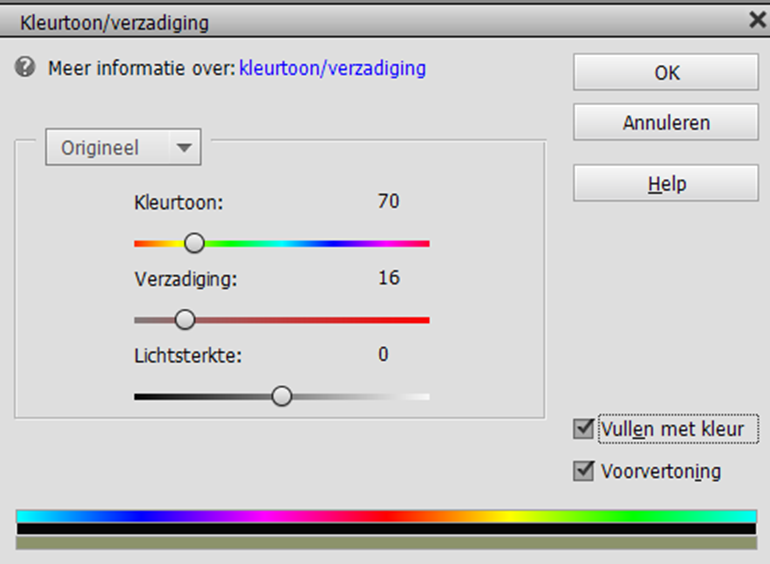Click the olive result color bar at bottom

(386, 543)
